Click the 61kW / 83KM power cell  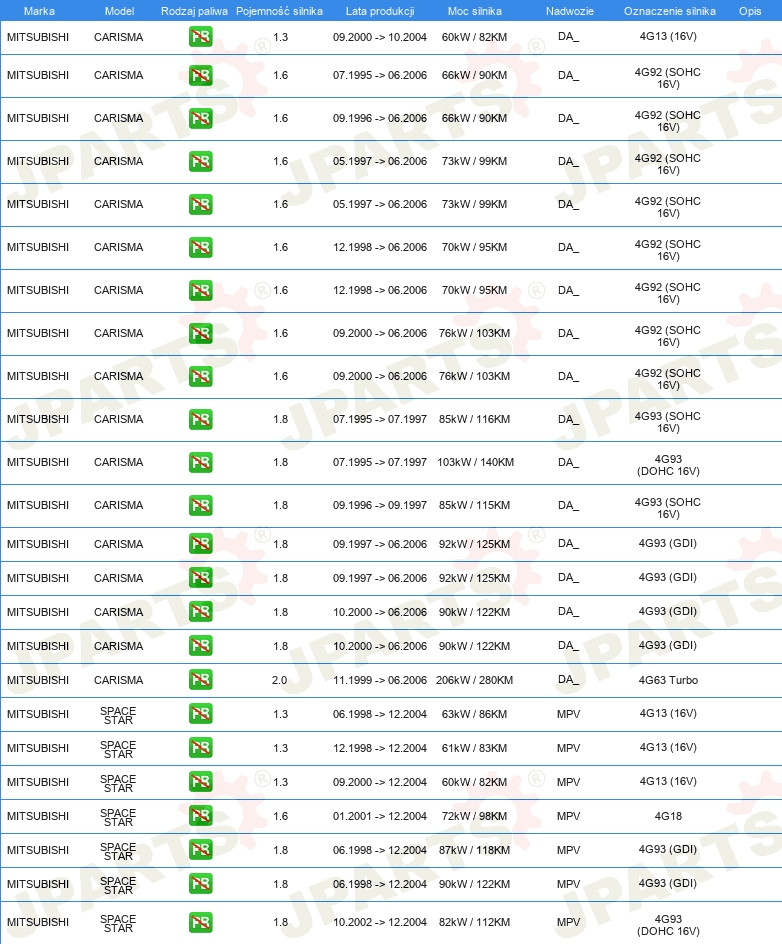click(x=474, y=748)
